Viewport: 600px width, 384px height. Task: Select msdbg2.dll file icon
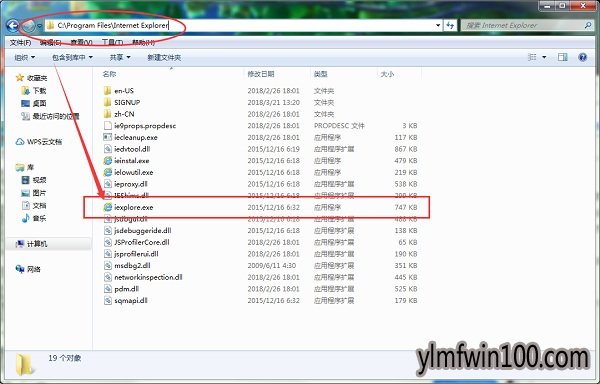click(108, 266)
